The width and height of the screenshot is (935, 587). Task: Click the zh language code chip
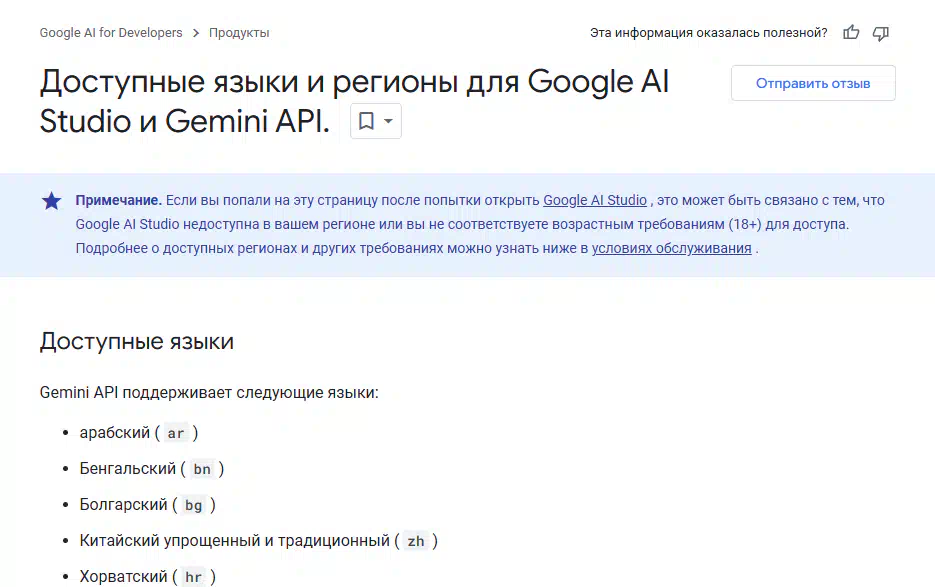(x=416, y=541)
